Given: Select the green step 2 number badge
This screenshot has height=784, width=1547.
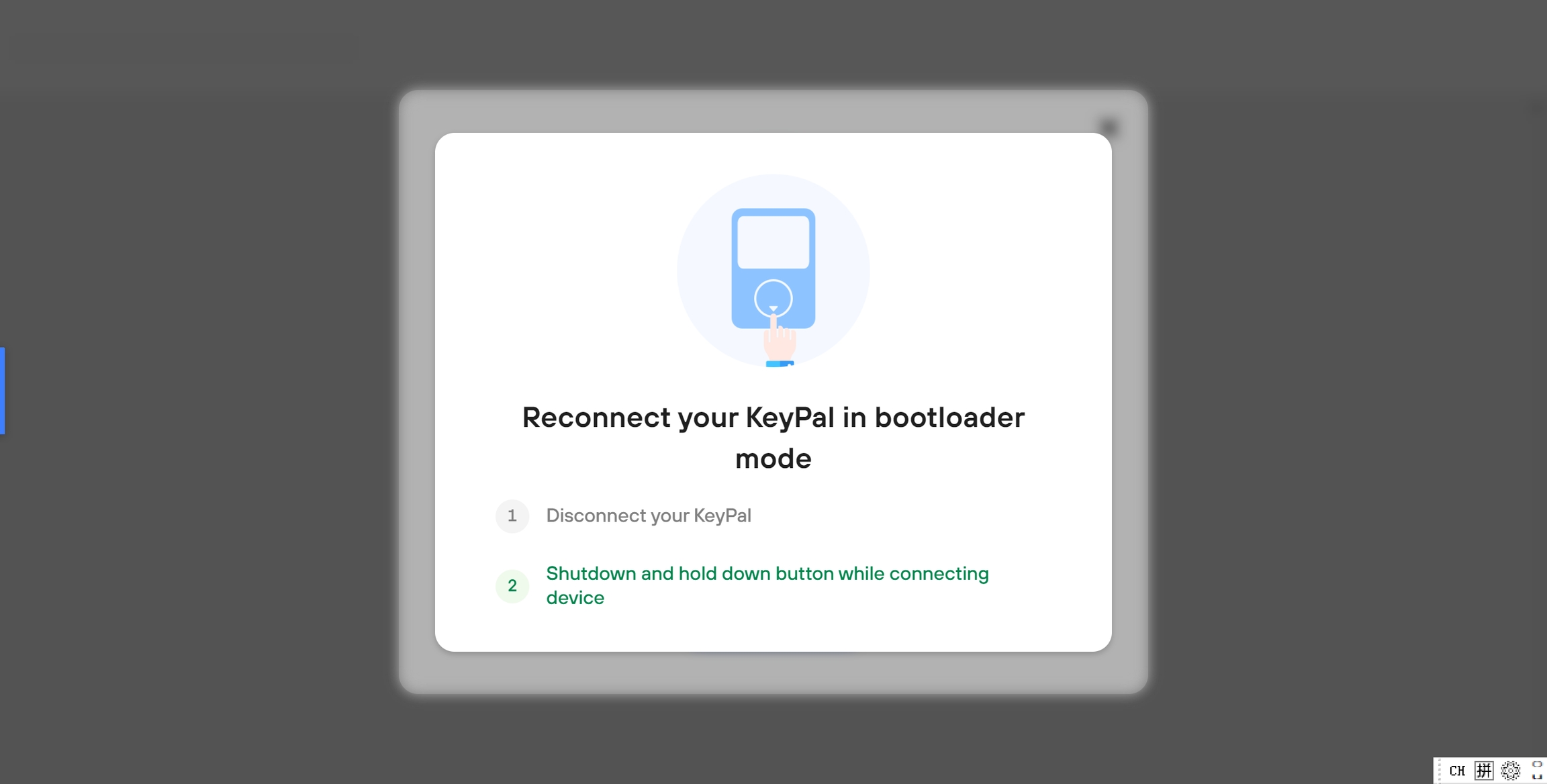Looking at the screenshot, I should [x=512, y=586].
